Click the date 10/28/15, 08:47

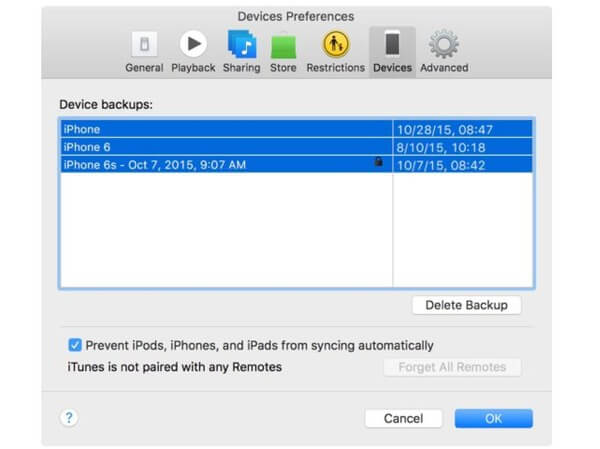click(445, 130)
